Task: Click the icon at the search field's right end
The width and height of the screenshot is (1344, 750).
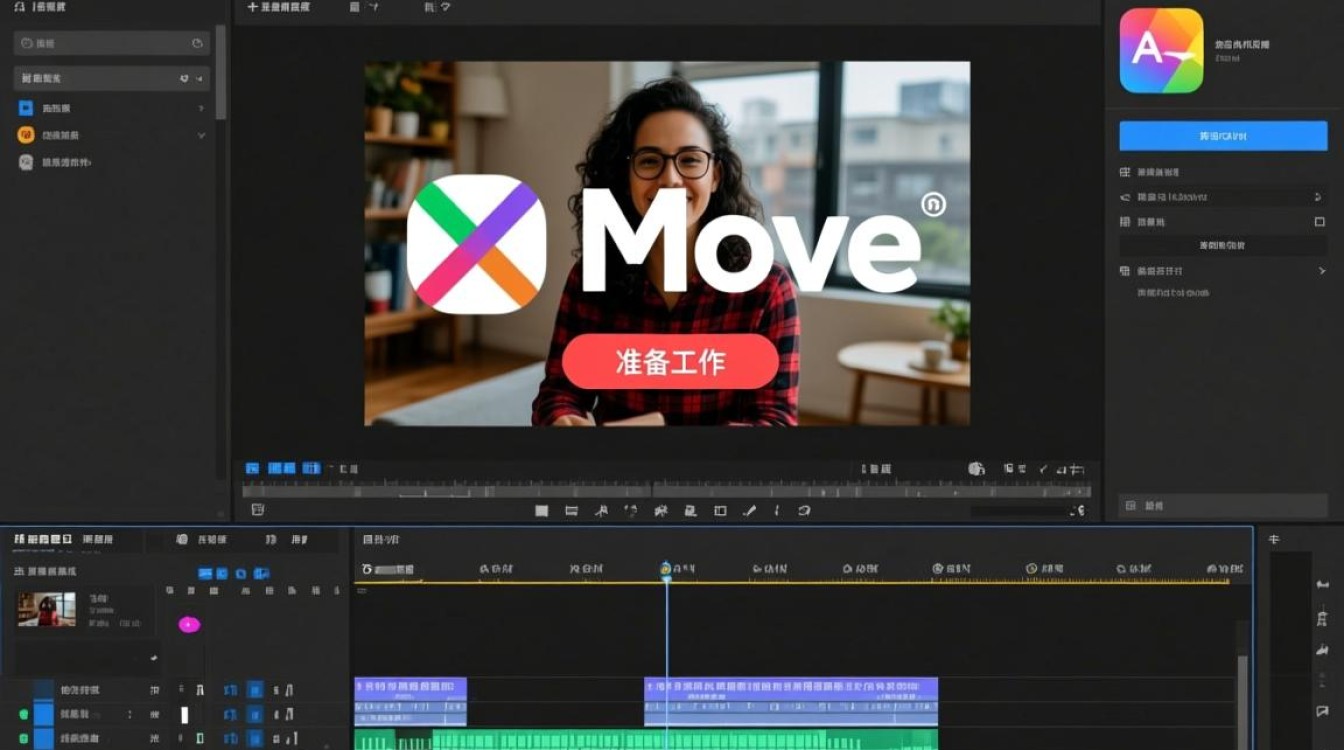Action: (x=197, y=43)
